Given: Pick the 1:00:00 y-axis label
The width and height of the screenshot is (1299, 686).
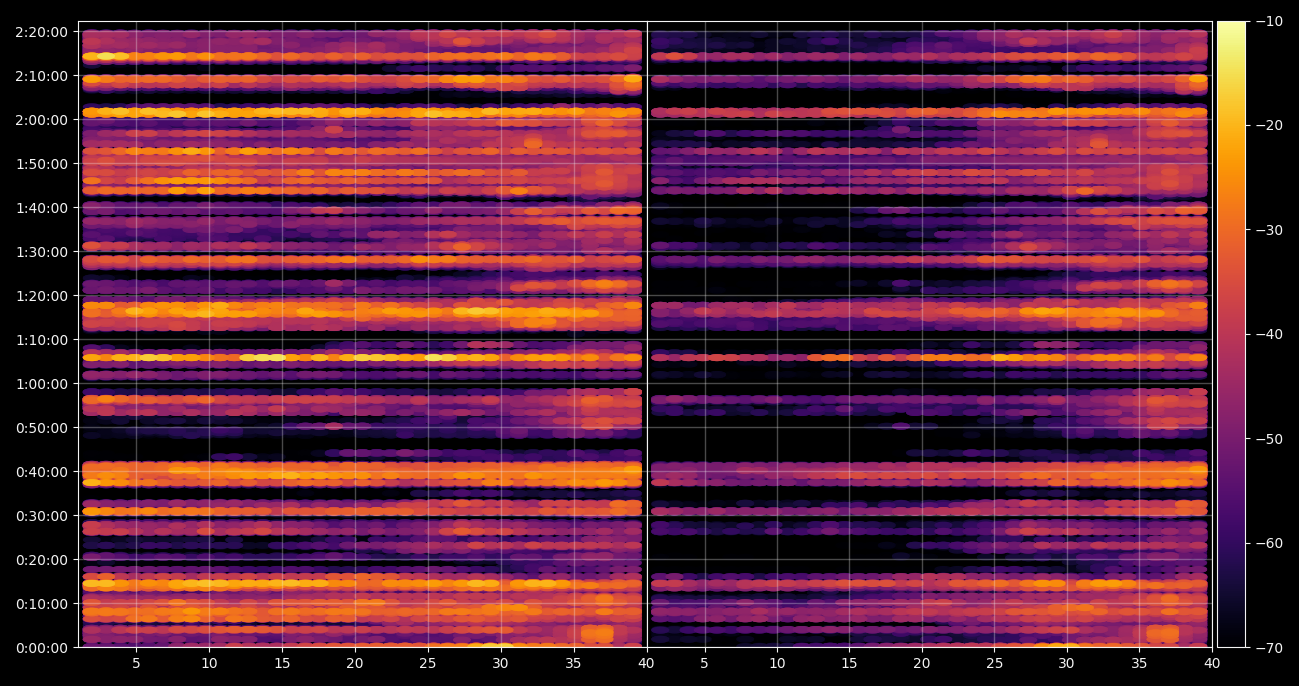Looking at the screenshot, I should [x=42, y=384].
